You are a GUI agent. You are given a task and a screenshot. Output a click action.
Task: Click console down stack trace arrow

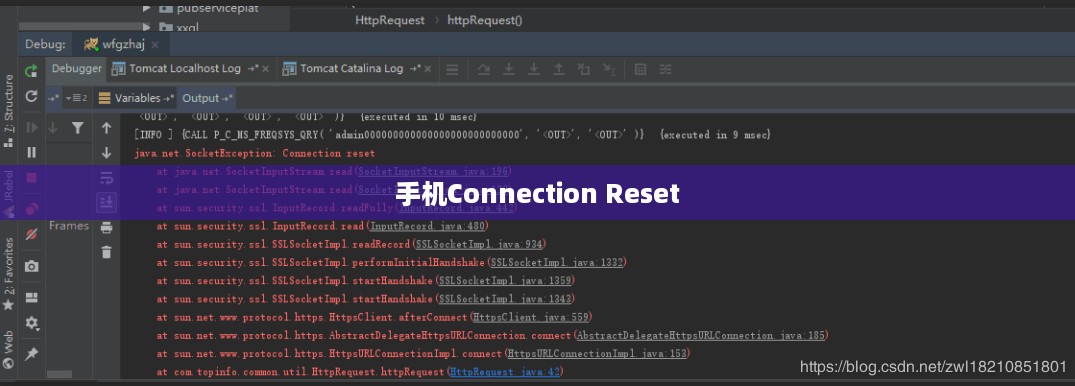click(x=106, y=152)
